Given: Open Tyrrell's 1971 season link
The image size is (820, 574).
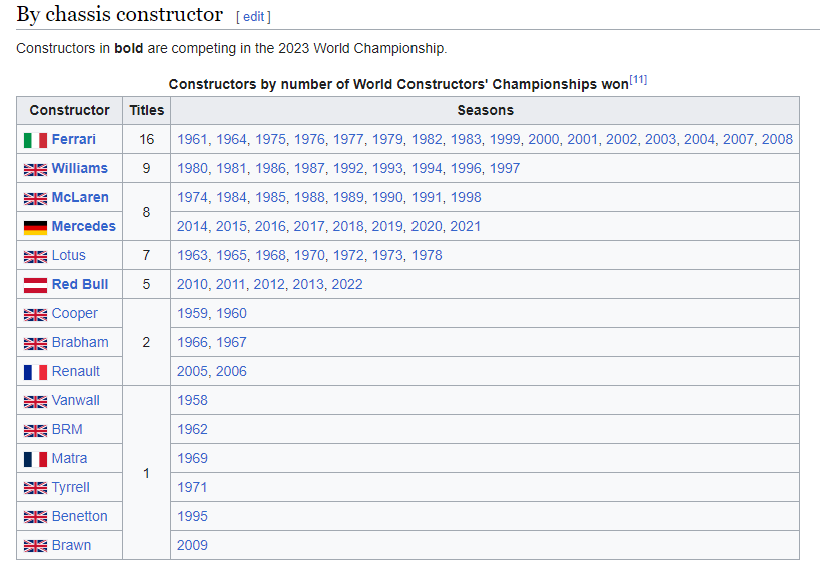Looking at the screenshot, I should click(192, 488).
